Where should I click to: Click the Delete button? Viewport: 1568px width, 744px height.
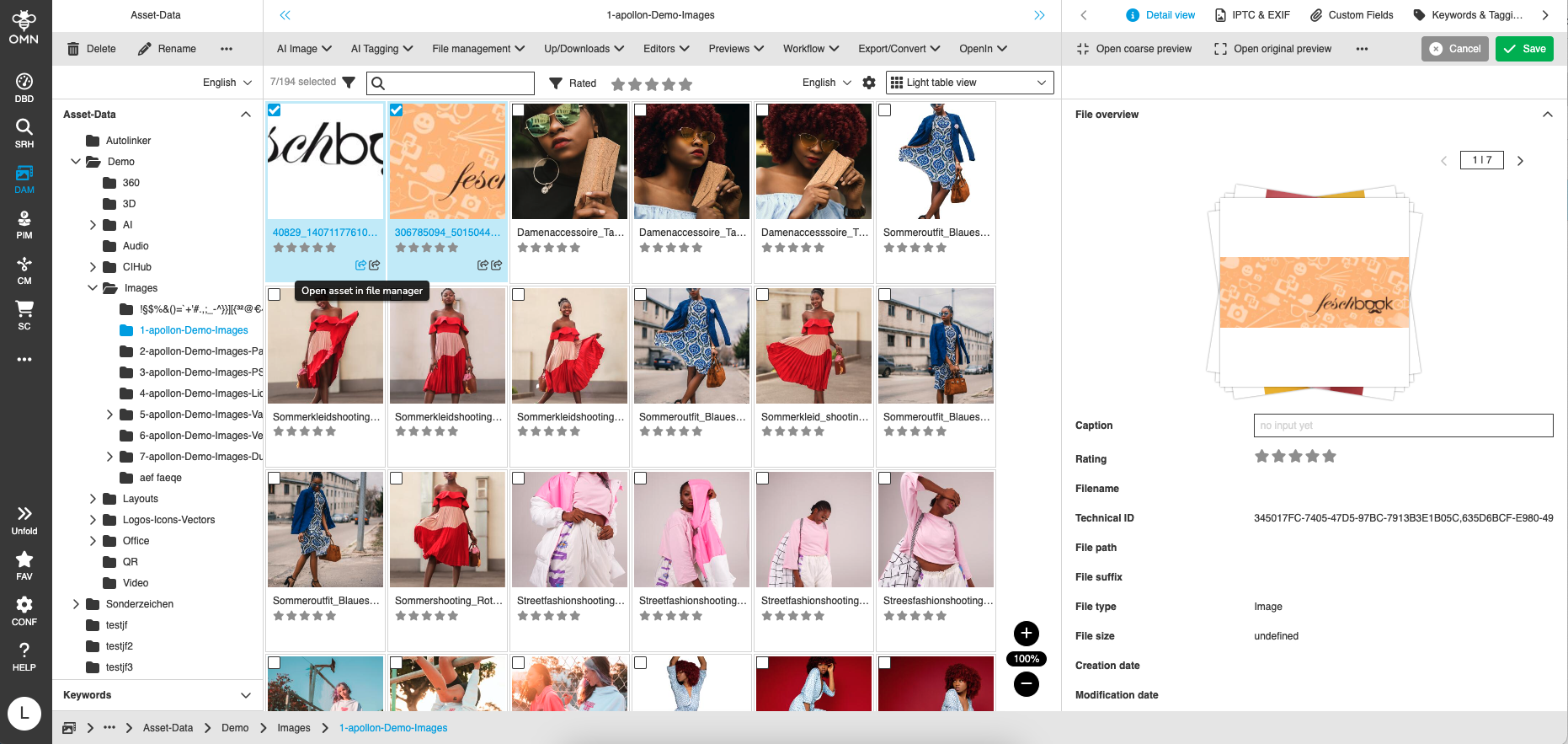click(92, 49)
